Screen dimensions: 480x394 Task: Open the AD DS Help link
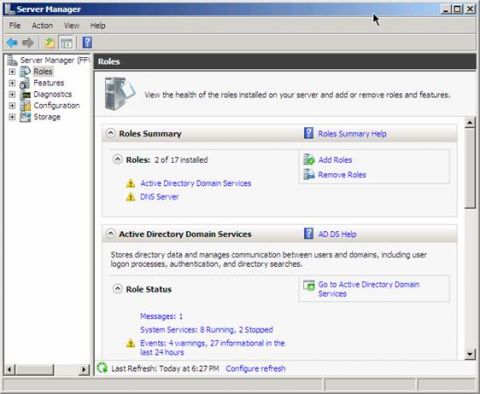coord(337,234)
